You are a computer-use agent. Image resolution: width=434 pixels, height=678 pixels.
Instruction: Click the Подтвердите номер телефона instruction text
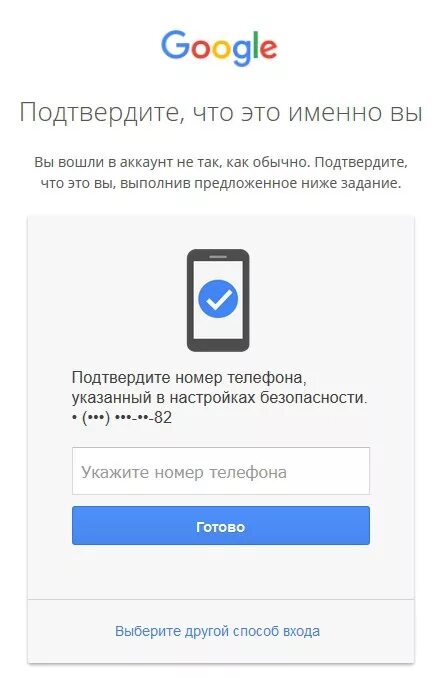click(189, 378)
